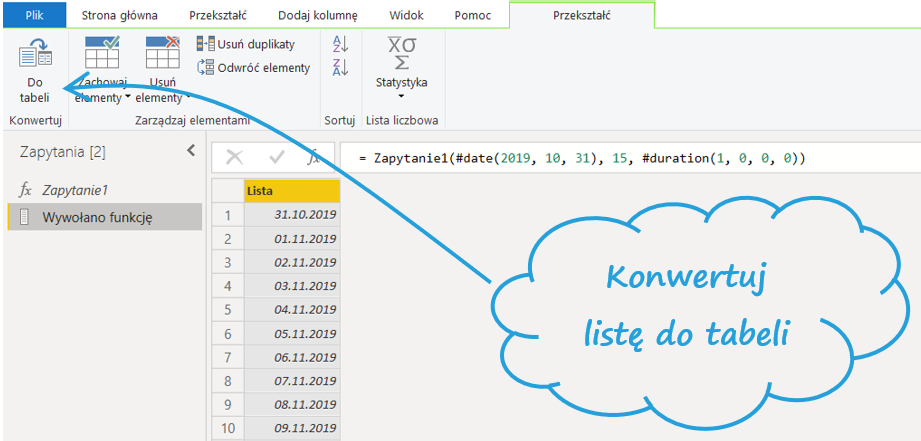Click the Odwróć elementy icon
The image size is (921, 441).
point(205,67)
